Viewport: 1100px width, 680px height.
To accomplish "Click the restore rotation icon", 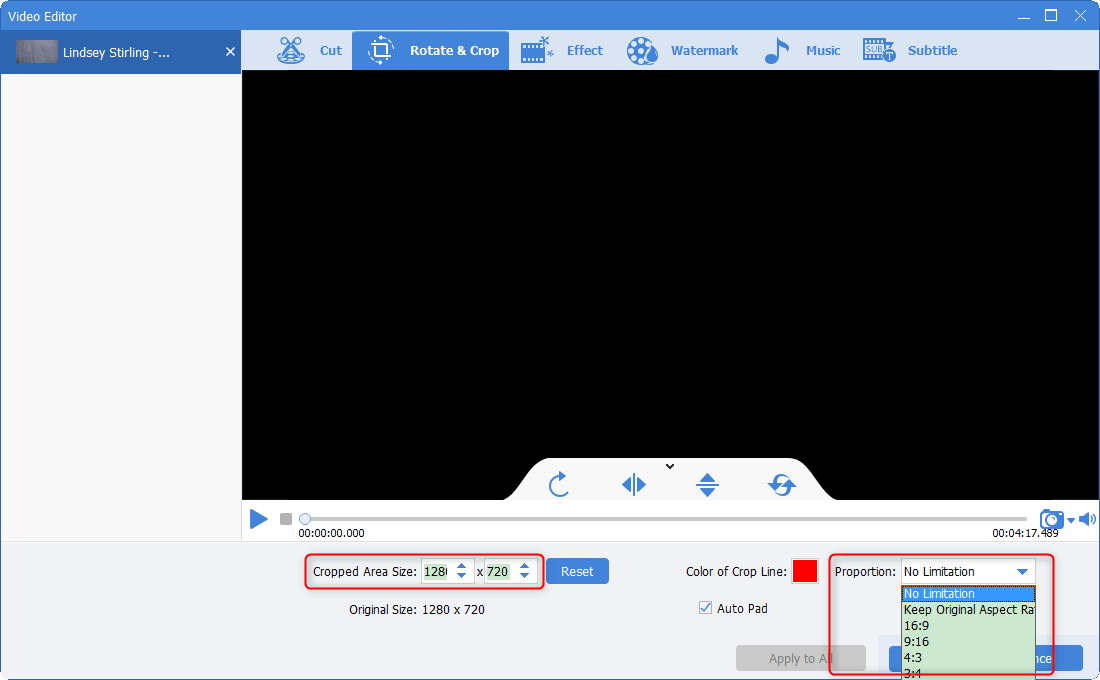I will [781, 485].
